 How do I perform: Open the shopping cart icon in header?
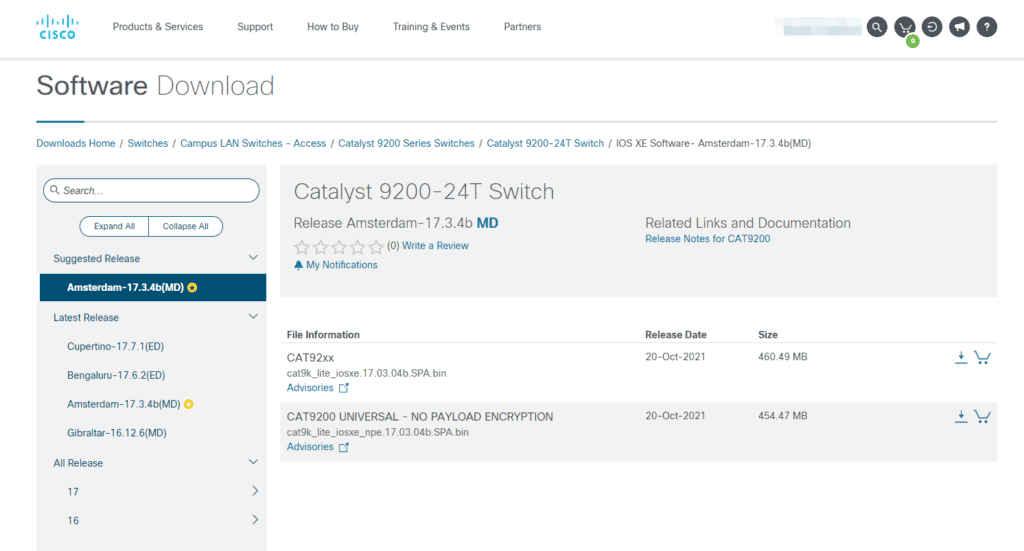(905, 27)
